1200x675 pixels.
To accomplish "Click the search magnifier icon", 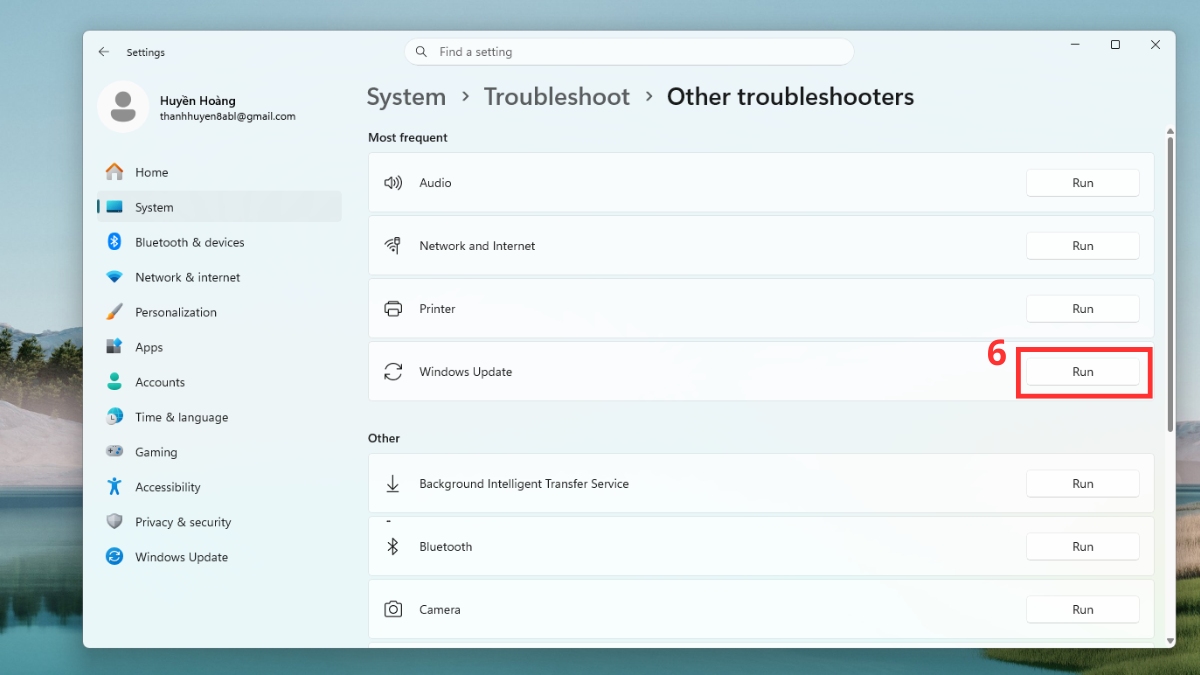I will [x=421, y=52].
